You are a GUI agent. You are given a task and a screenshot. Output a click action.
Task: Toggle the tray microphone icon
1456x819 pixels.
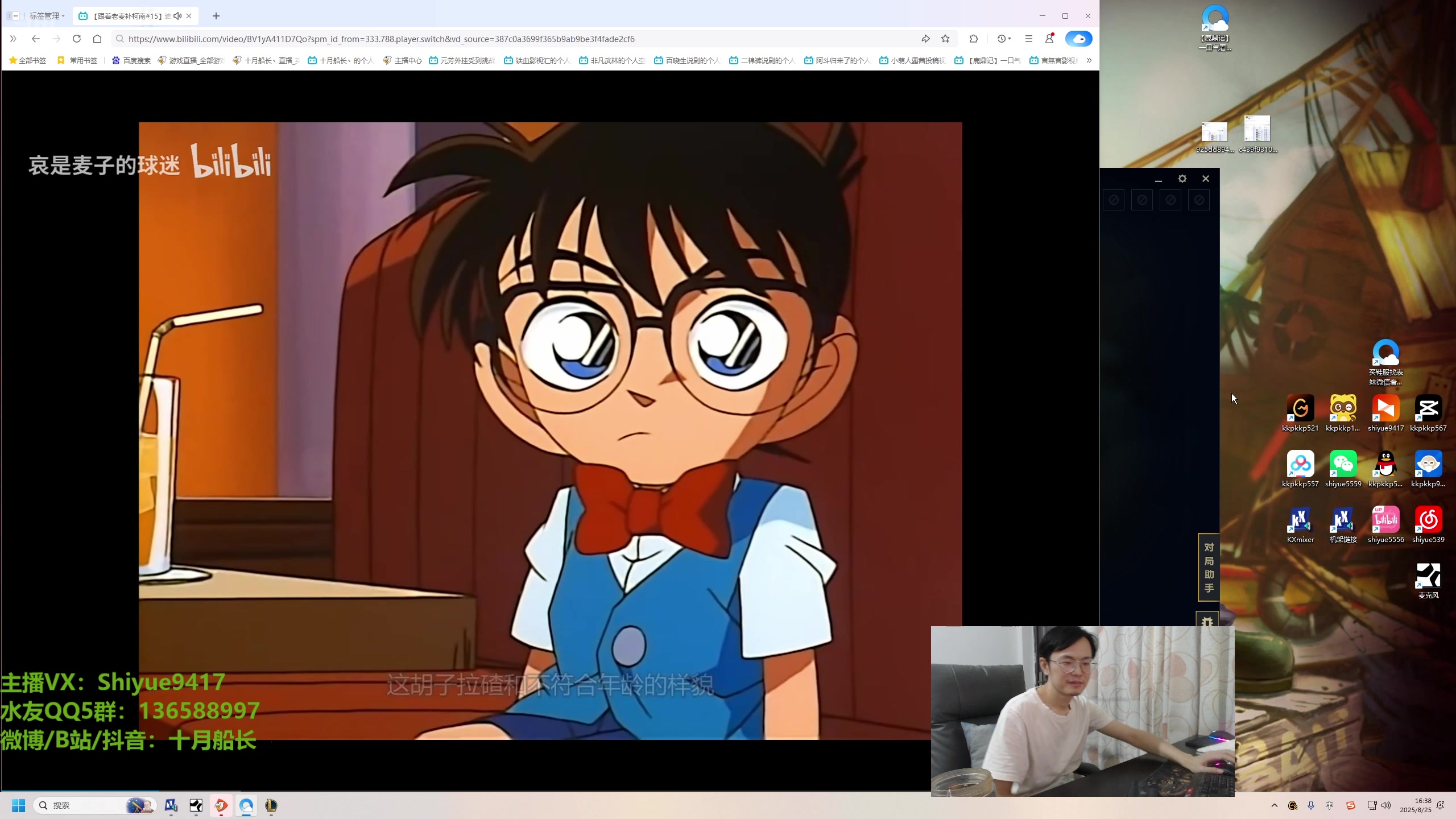pos(1311,805)
